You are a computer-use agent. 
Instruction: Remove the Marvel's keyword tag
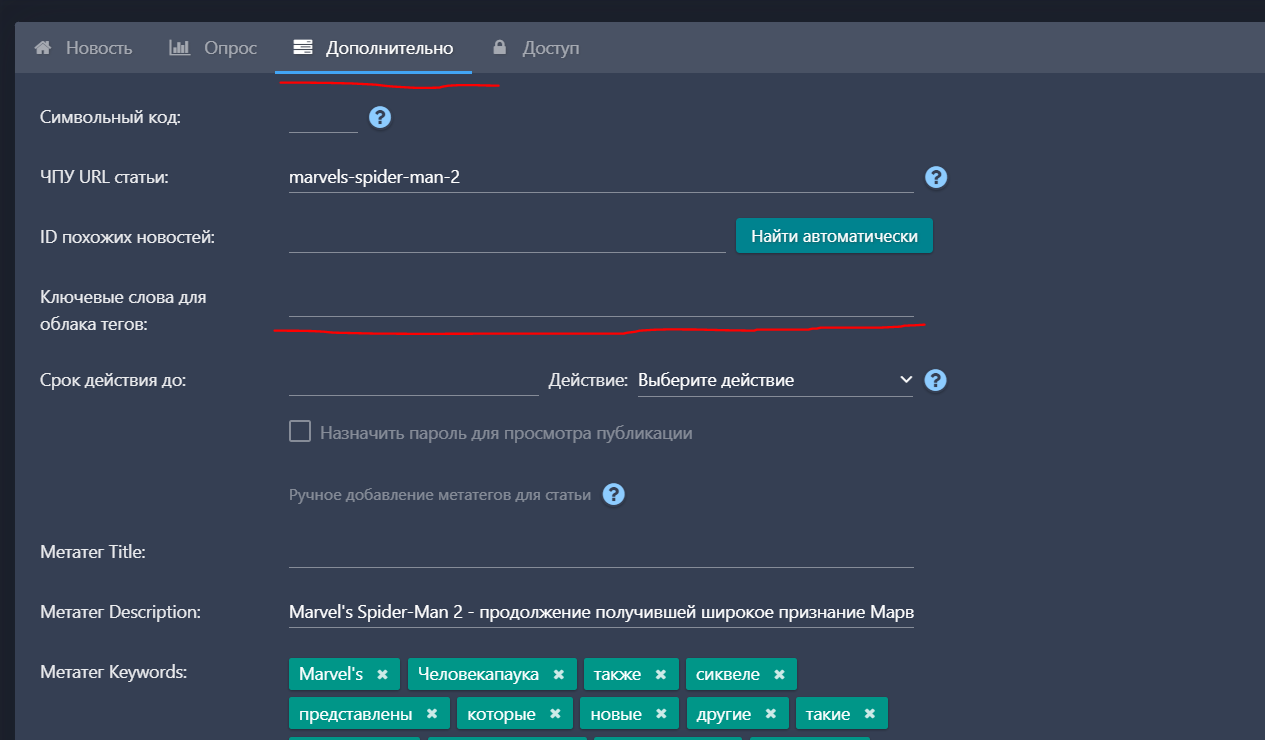pyautogui.click(x=382, y=674)
